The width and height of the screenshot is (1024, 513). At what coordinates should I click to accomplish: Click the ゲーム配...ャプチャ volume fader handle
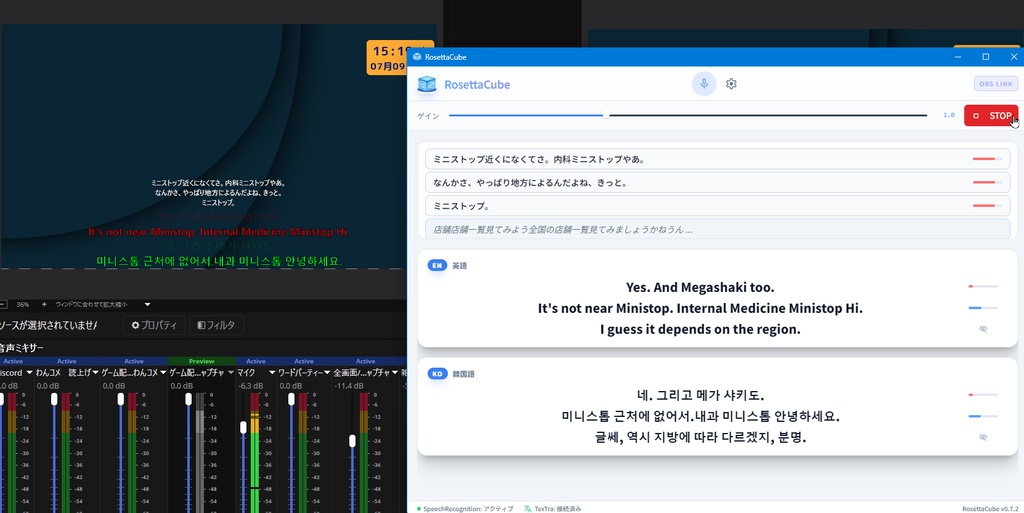pyautogui.click(x=188, y=399)
